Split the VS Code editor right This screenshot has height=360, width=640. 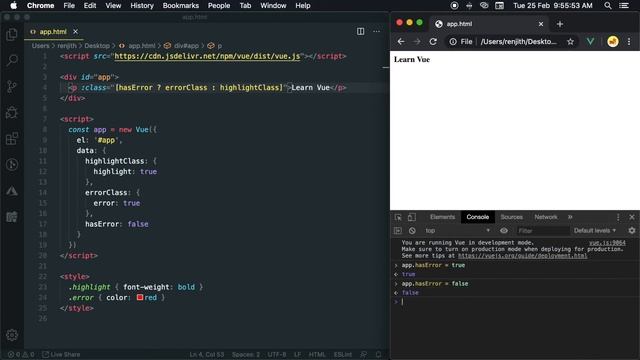pyautogui.click(x=360, y=31)
